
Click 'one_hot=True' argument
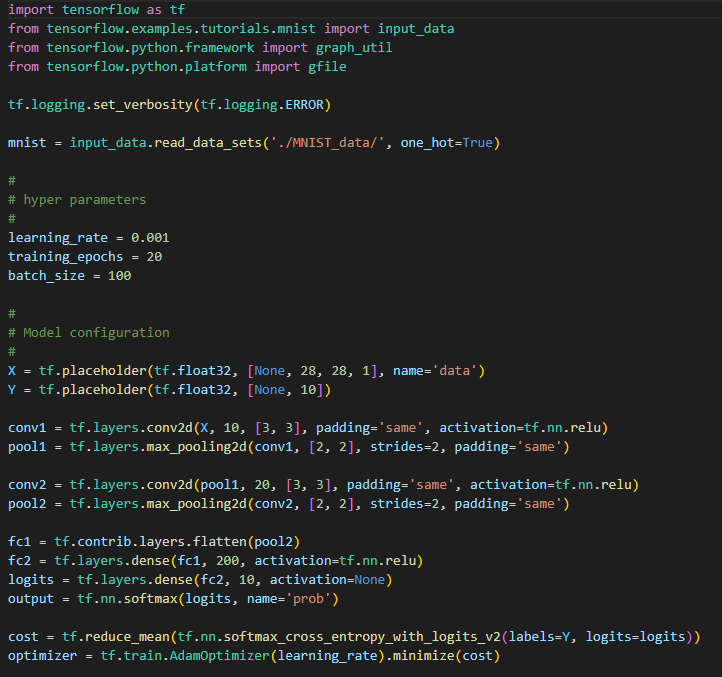pyautogui.click(x=447, y=143)
